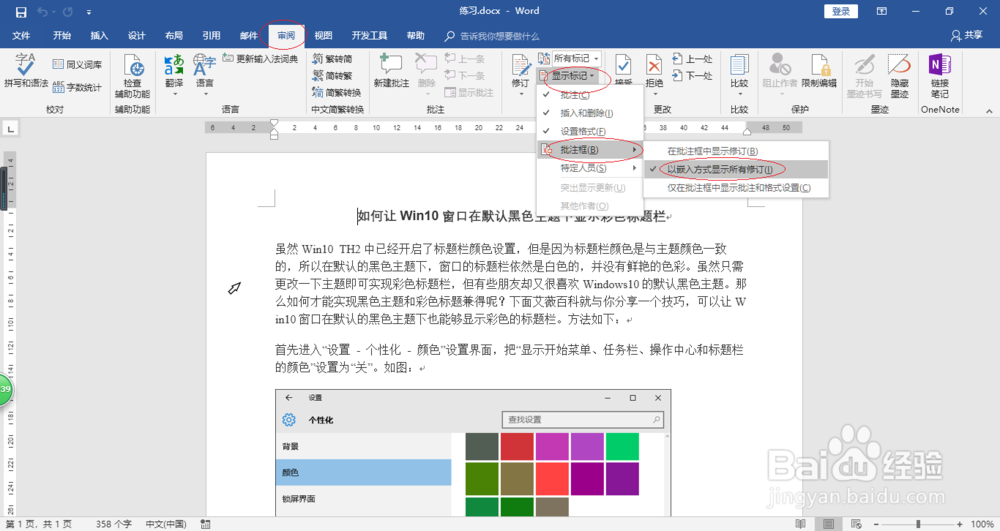Click the 登录 sign-in button
The image size is (1000, 531).
(x=841, y=11)
